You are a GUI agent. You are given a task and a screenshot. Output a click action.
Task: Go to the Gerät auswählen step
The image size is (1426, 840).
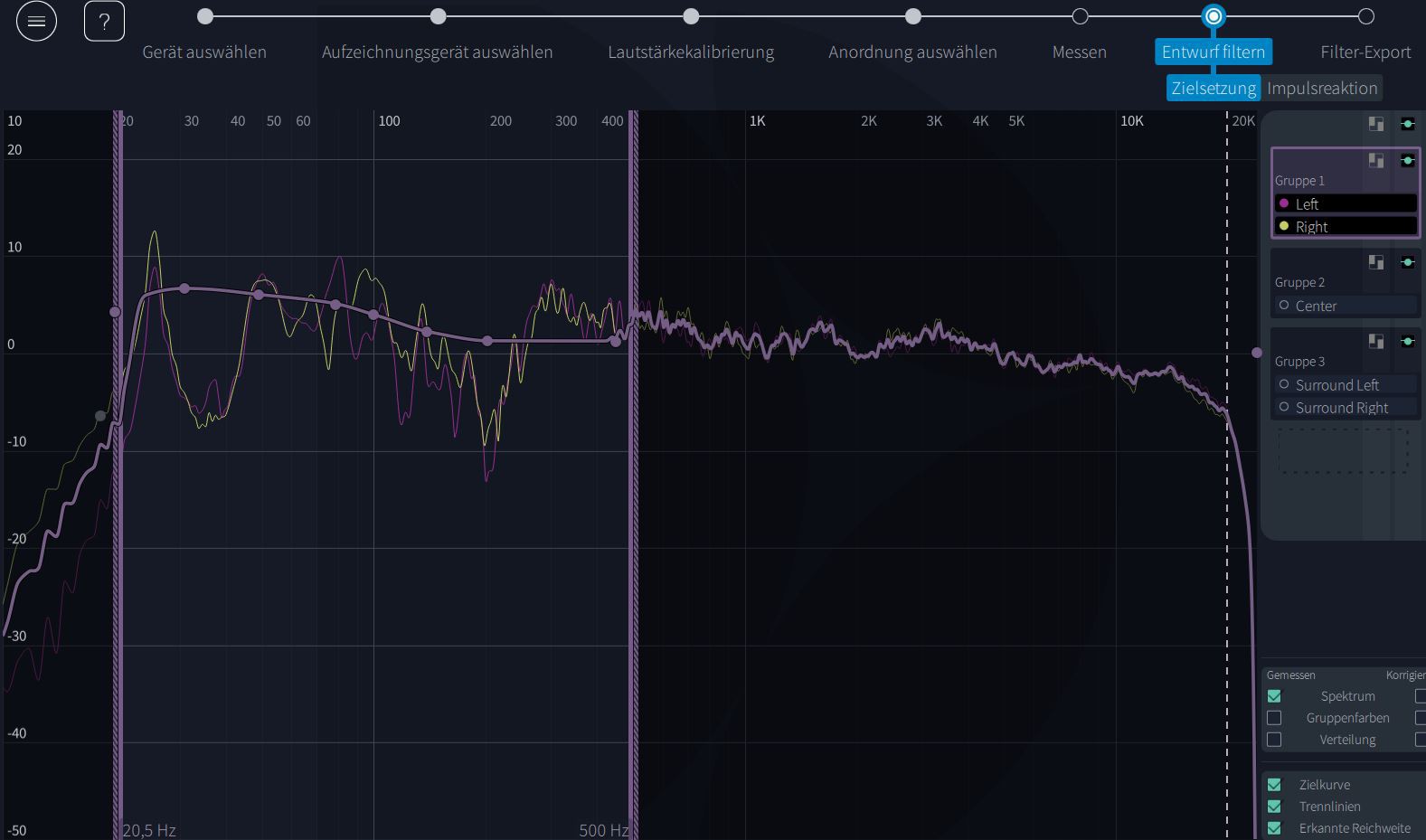tap(204, 52)
